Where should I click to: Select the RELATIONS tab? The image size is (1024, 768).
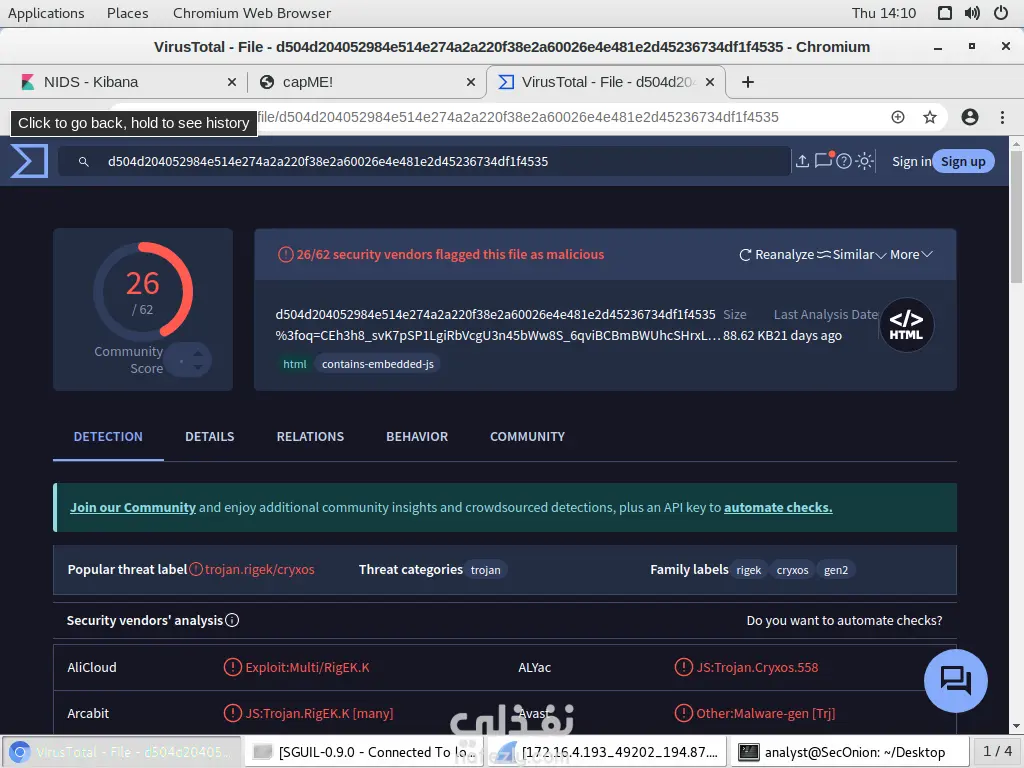pyautogui.click(x=310, y=436)
